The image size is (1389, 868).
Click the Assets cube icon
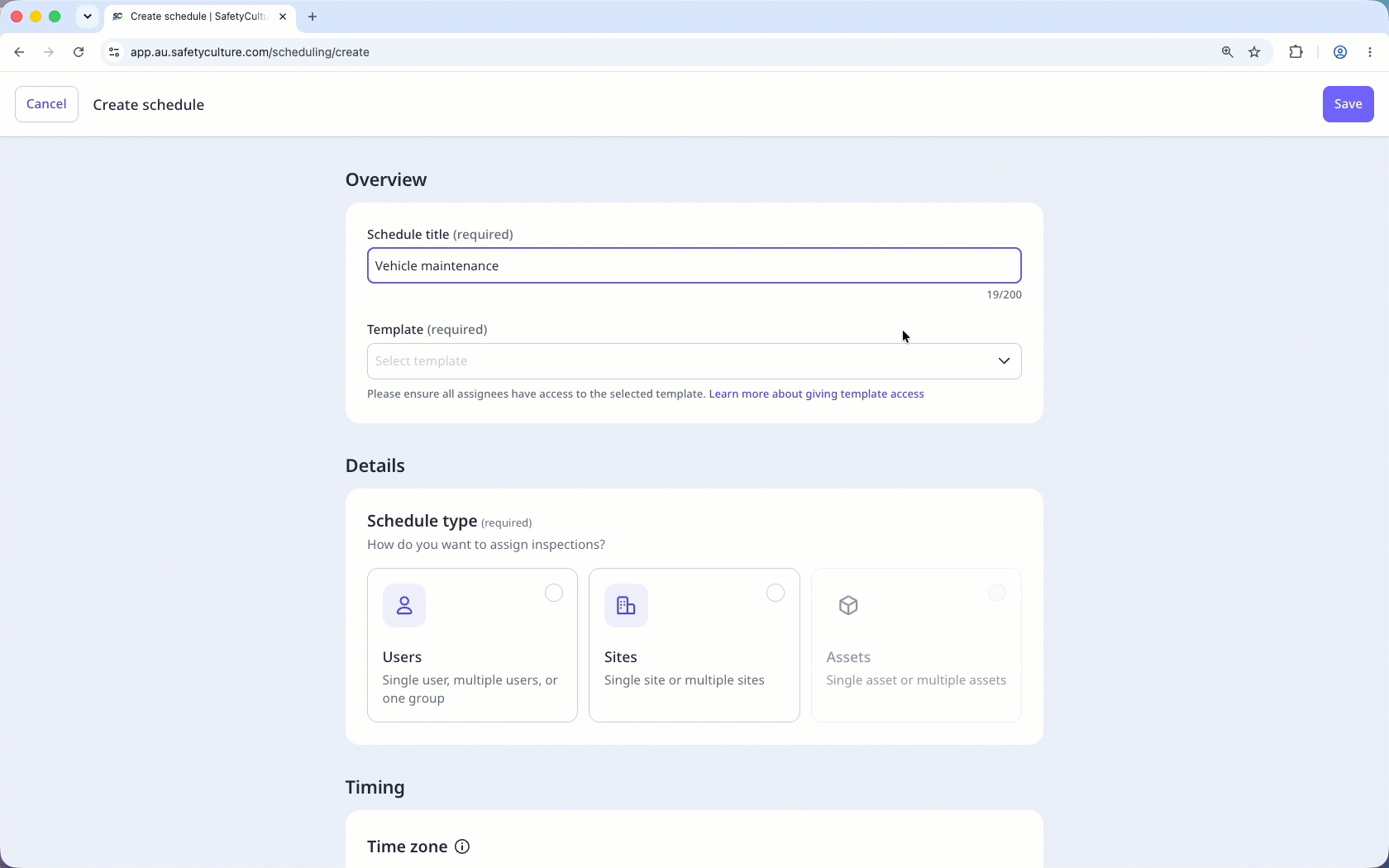pyautogui.click(x=848, y=606)
